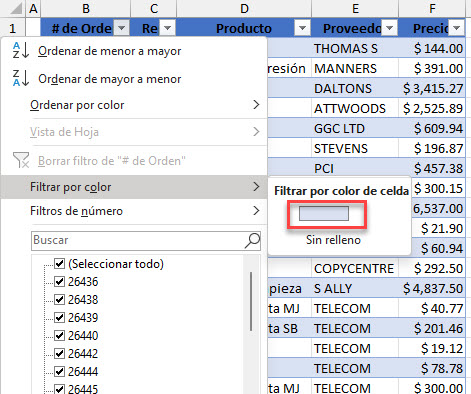
Task: Click the S ALLY cell
Action: tap(355, 288)
